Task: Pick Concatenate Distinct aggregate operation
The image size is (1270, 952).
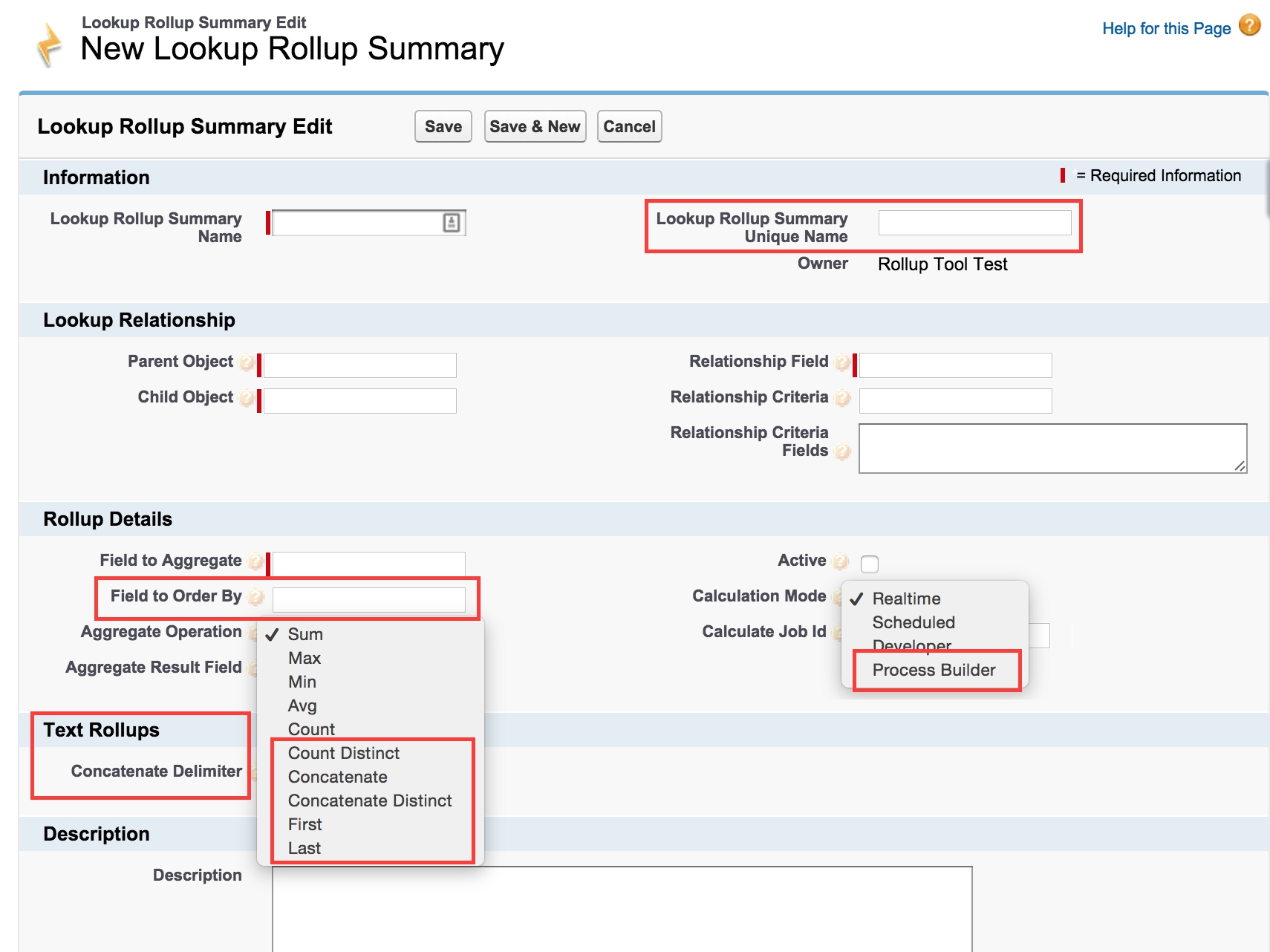Action: pyautogui.click(x=369, y=801)
